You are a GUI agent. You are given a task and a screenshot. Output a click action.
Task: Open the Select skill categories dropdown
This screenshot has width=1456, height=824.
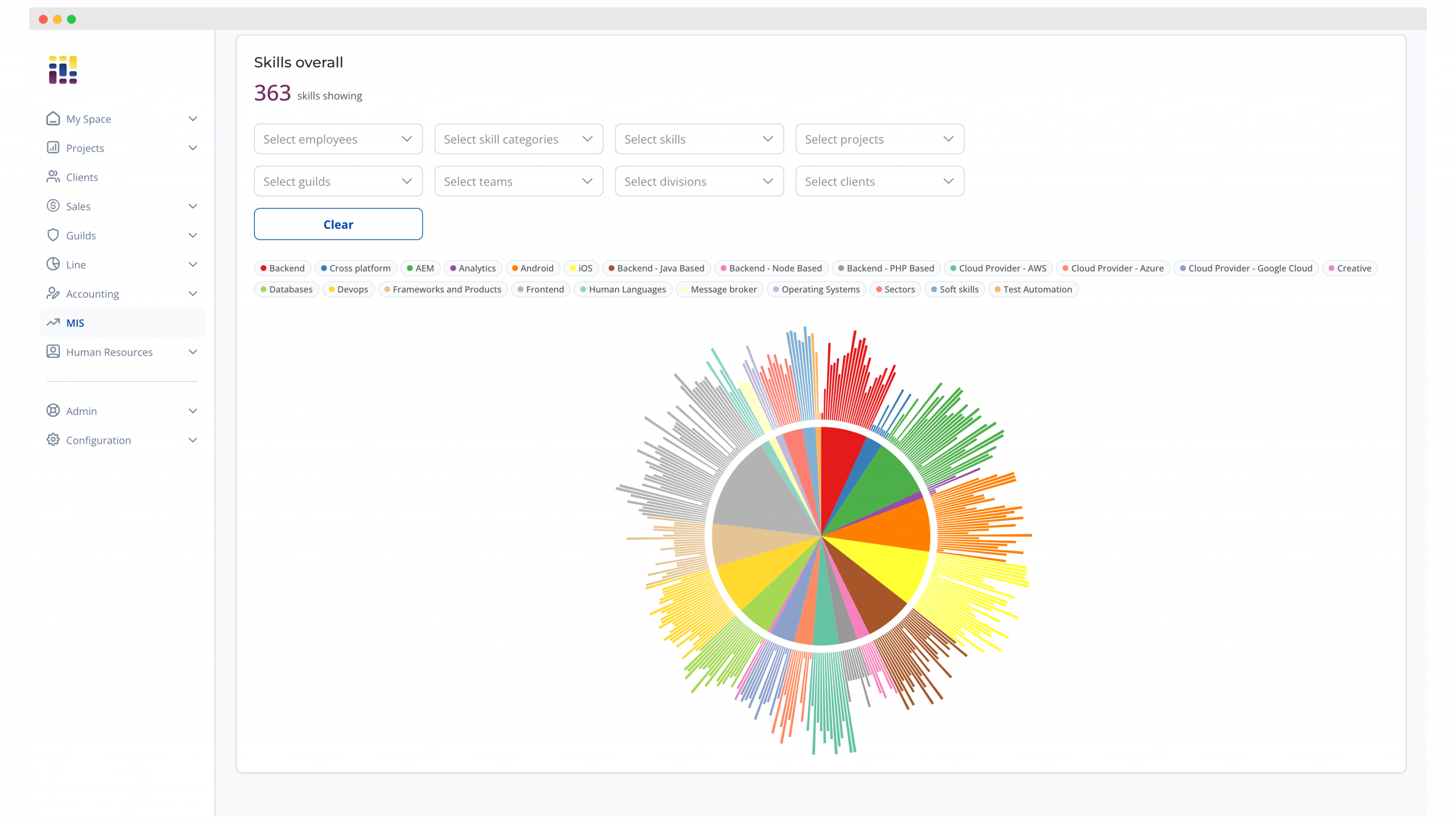pyautogui.click(x=519, y=139)
